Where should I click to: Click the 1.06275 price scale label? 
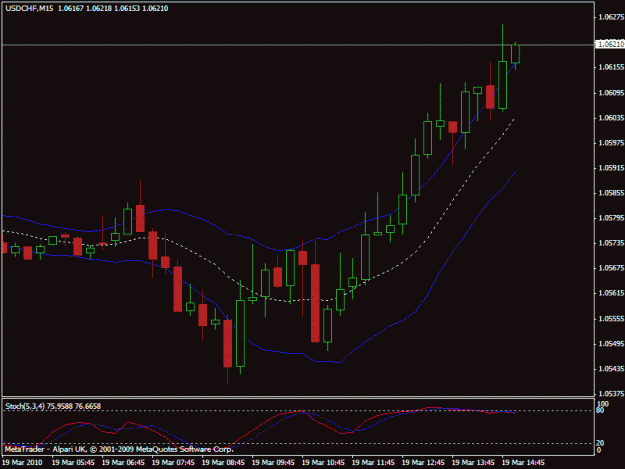point(611,17)
